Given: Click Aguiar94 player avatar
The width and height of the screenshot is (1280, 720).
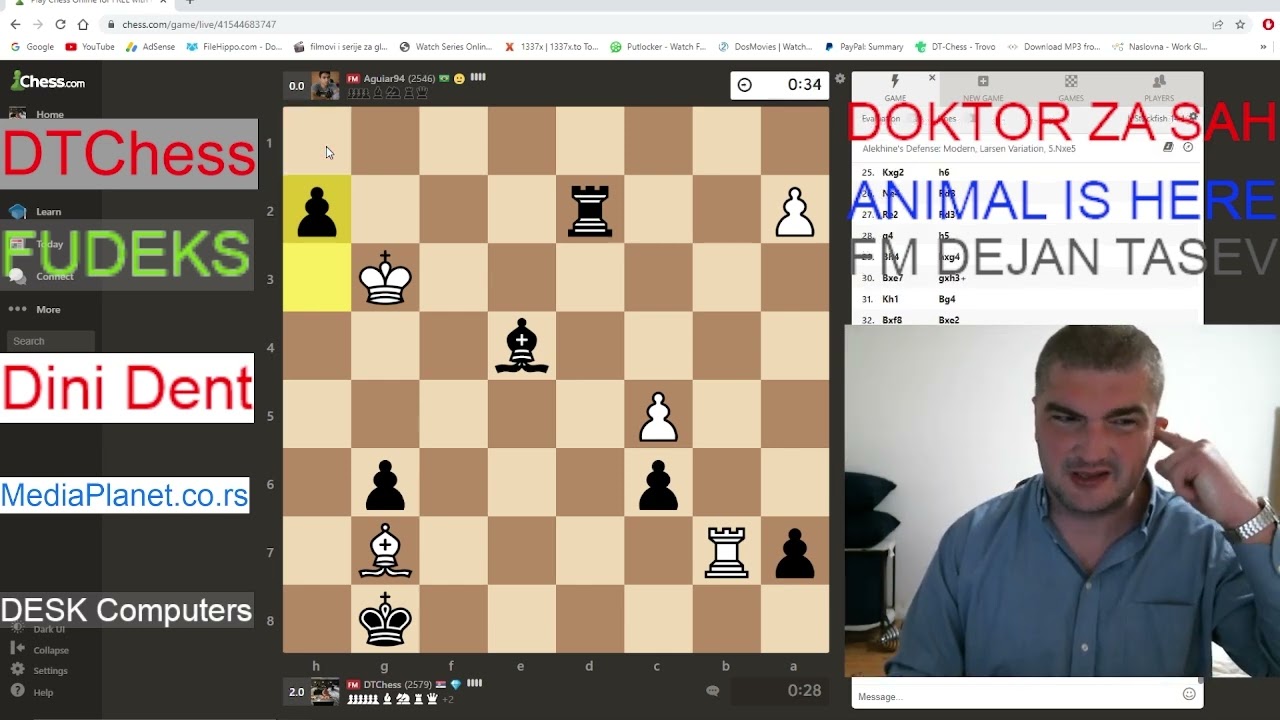Looking at the screenshot, I should (x=325, y=85).
